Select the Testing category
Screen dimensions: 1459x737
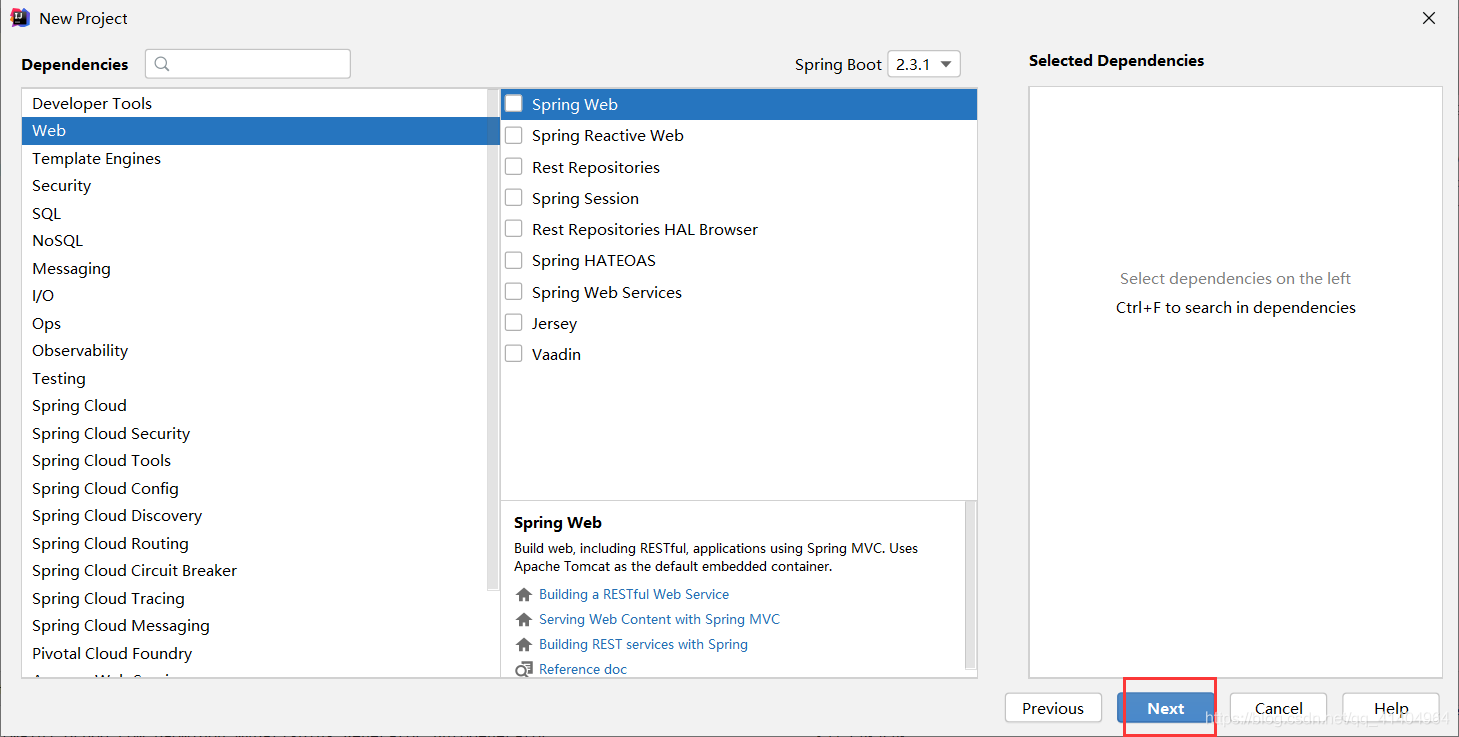[58, 378]
